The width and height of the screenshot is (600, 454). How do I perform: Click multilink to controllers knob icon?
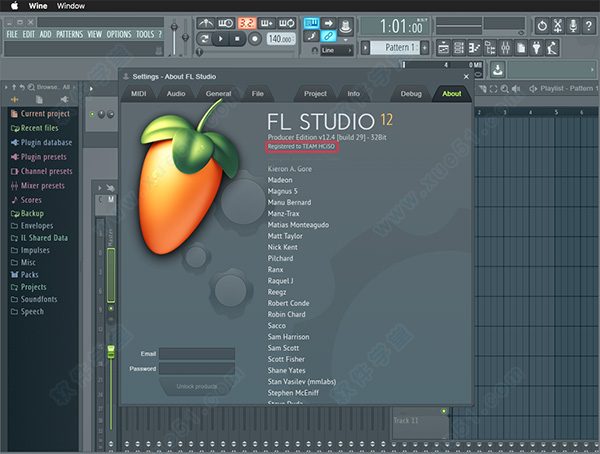click(346, 26)
